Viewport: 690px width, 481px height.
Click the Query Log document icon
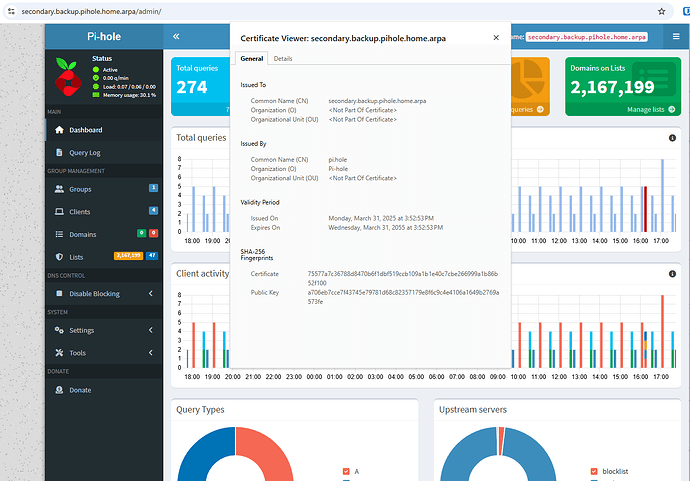tap(59, 152)
